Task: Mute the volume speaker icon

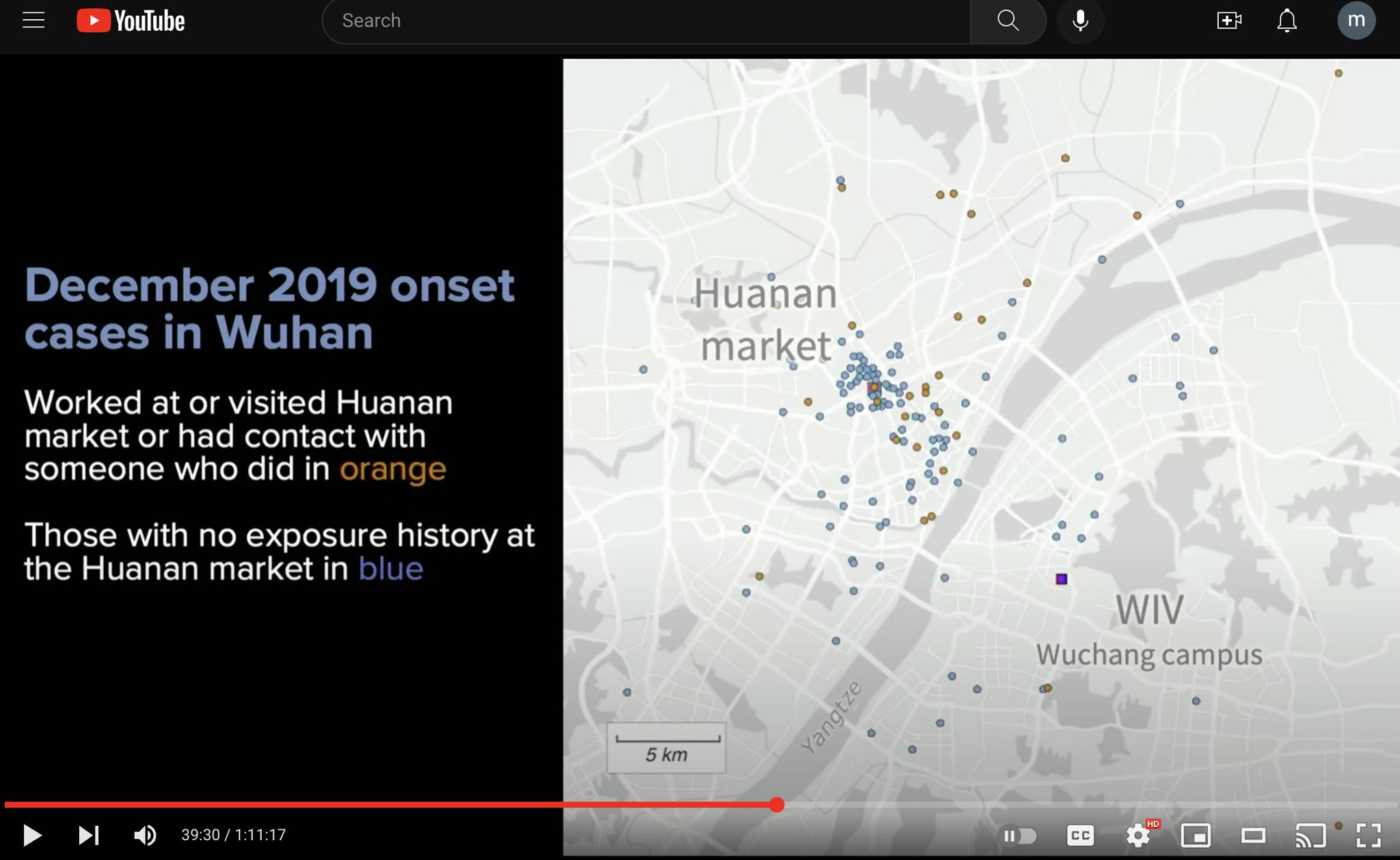Action: point(144,835)
